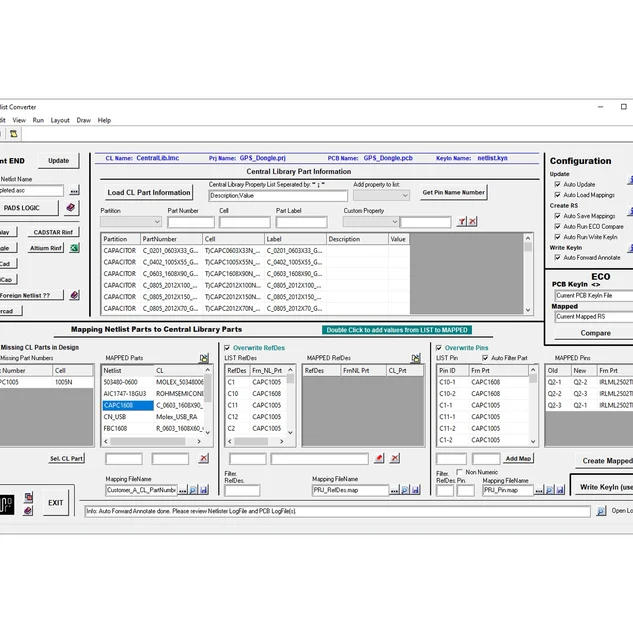
Task: Select the C10-1 row in LIST Pin
Action: click(x=482, y=382)
